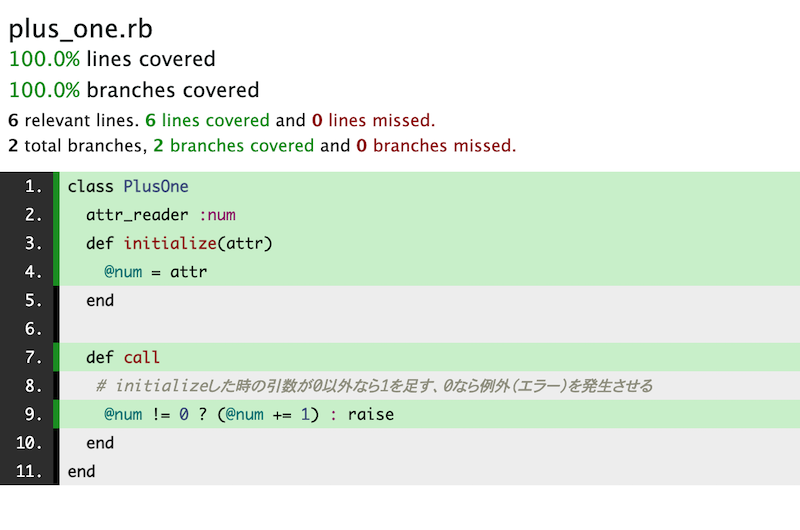800x530 pixels.
Task: Click the plus_one.rb file title
Action: 81,29
